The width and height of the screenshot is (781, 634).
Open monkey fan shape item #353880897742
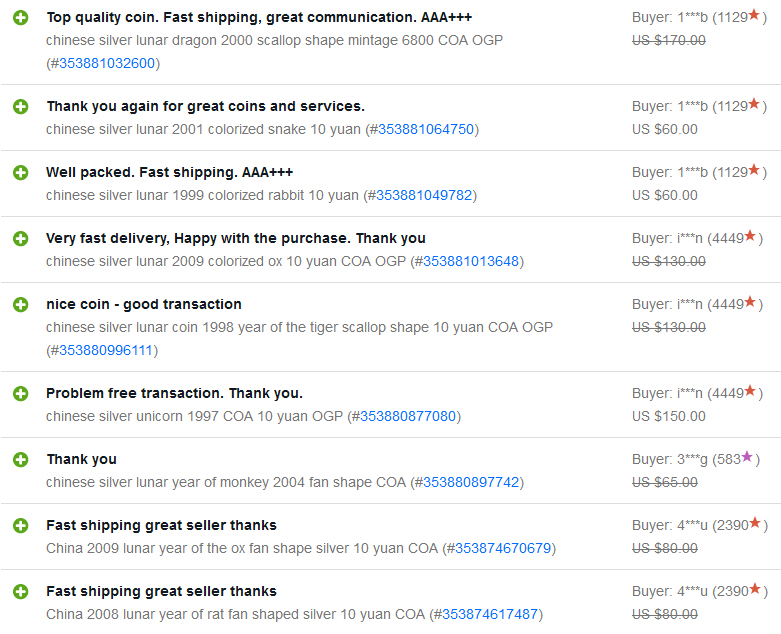coord(471,482)
